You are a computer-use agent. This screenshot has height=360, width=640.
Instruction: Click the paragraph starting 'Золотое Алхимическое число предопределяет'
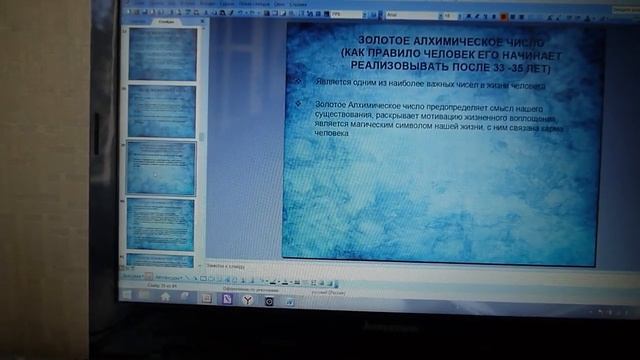(439, 120)
